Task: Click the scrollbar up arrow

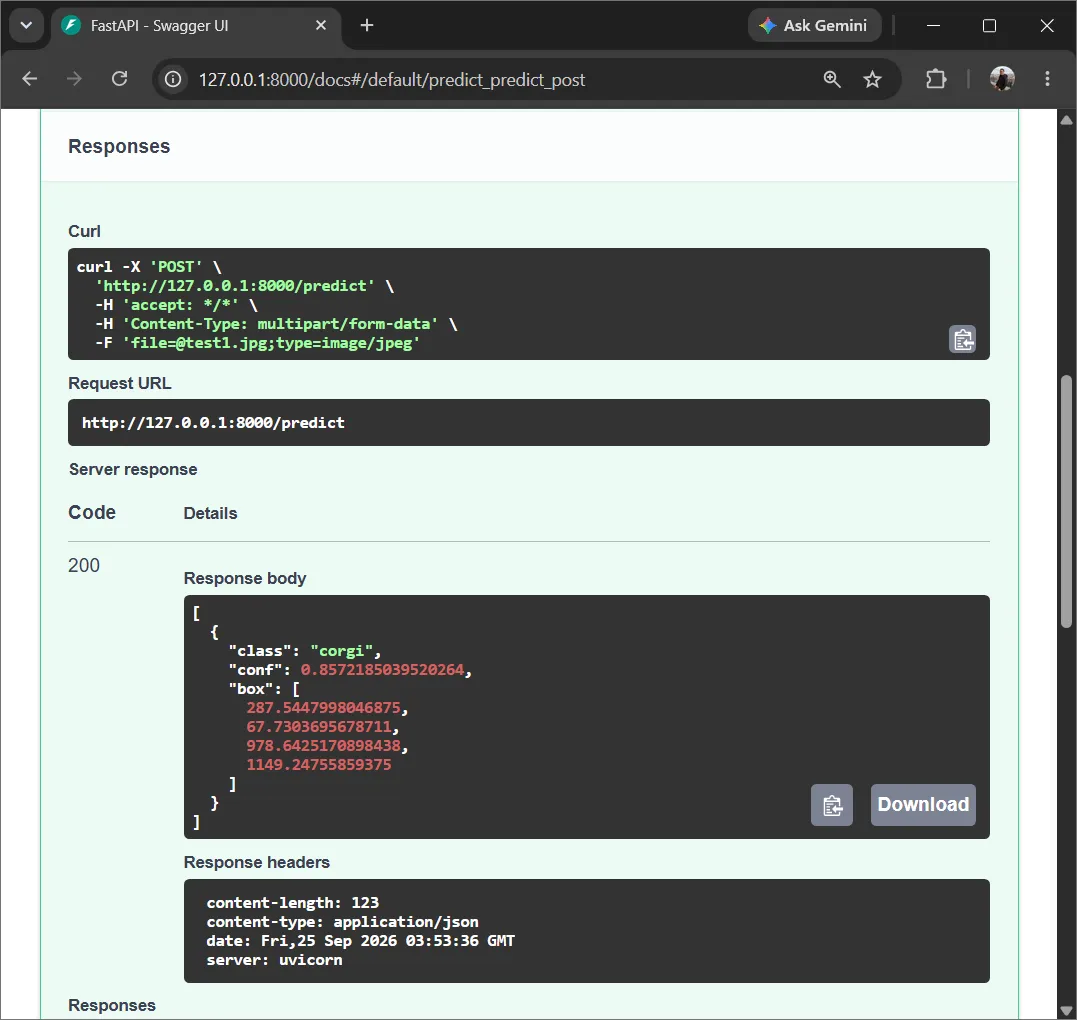Action: [x=1066, y=120]
